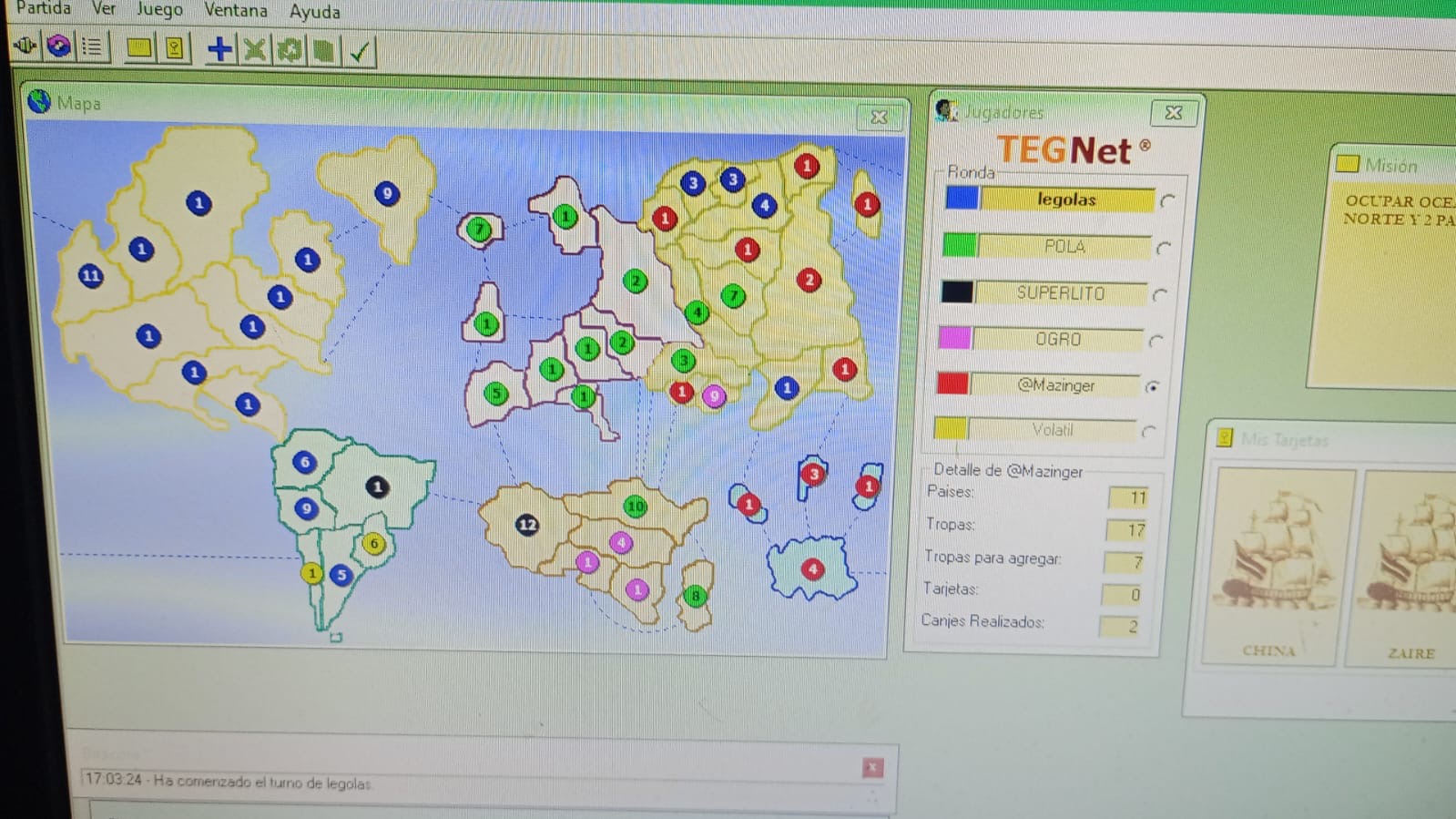Click the yellow card with trophy icon

coord(174,48)
